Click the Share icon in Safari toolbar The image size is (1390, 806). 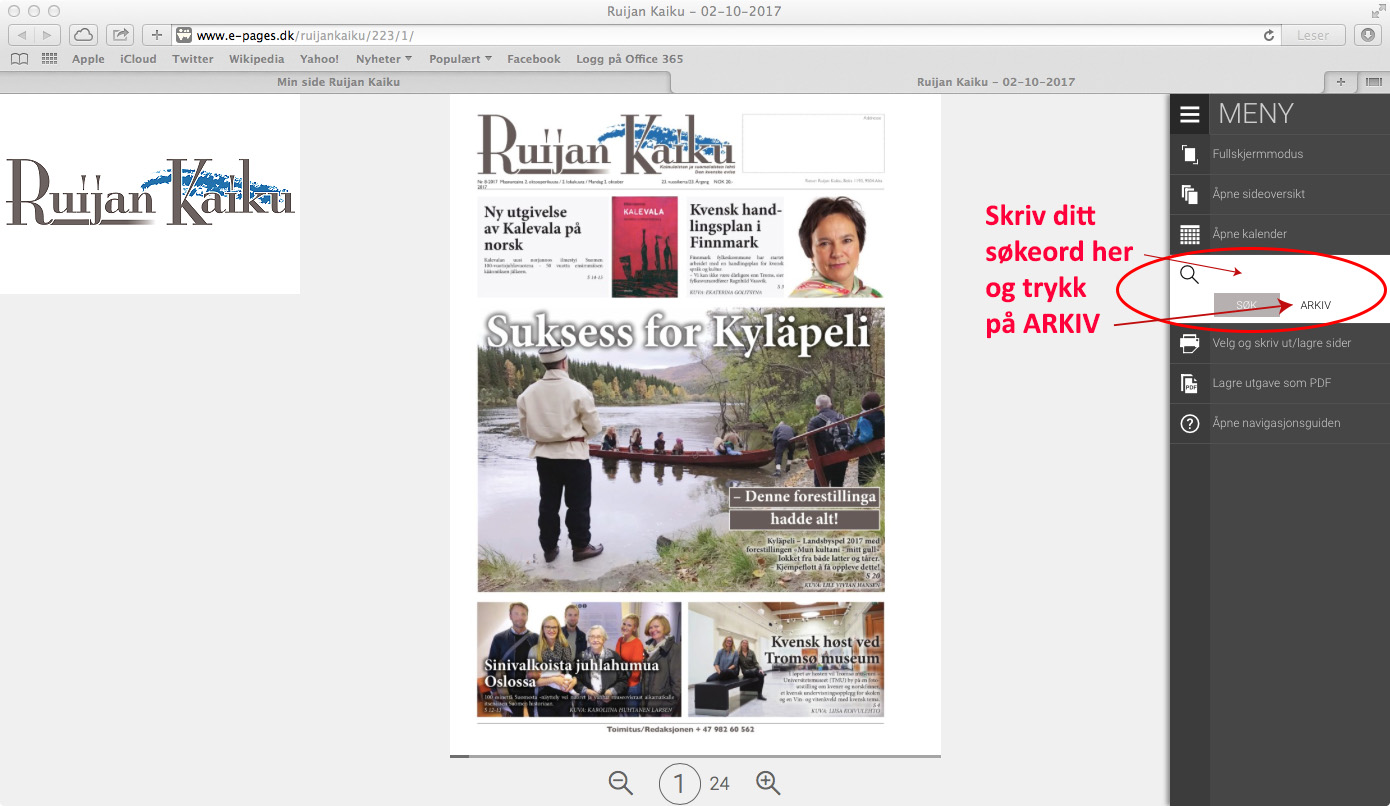pos(121,35)
